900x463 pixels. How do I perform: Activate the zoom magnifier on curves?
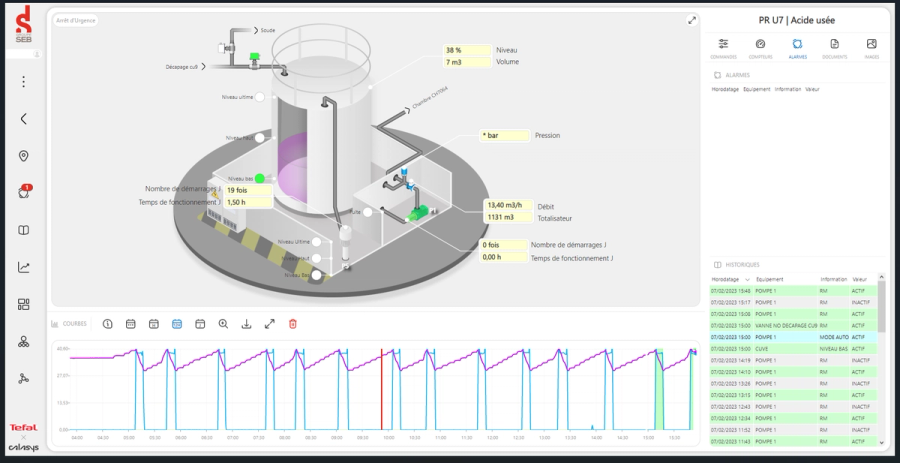click(223, 324)
